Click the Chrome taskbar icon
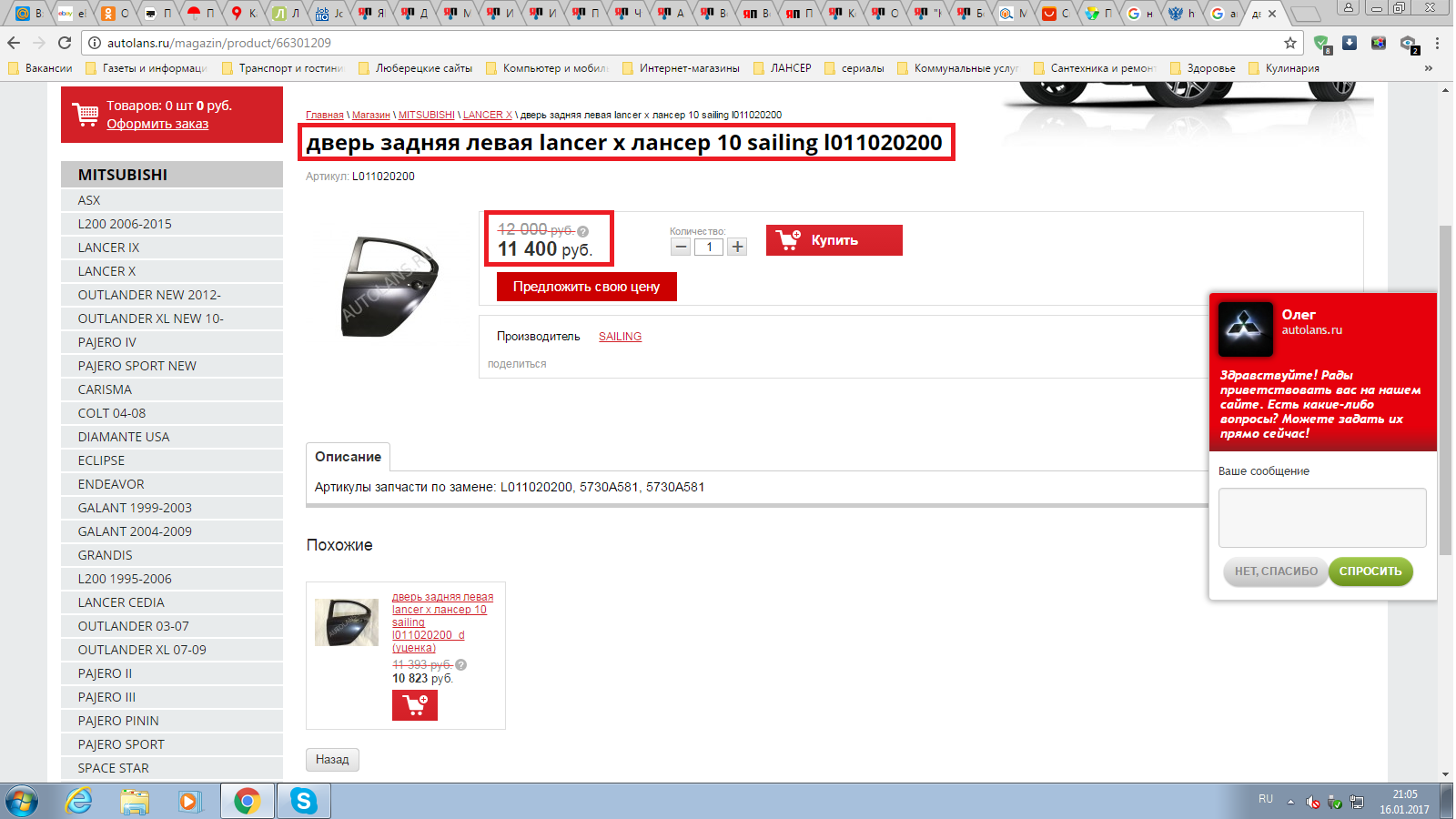 [247, 802]
